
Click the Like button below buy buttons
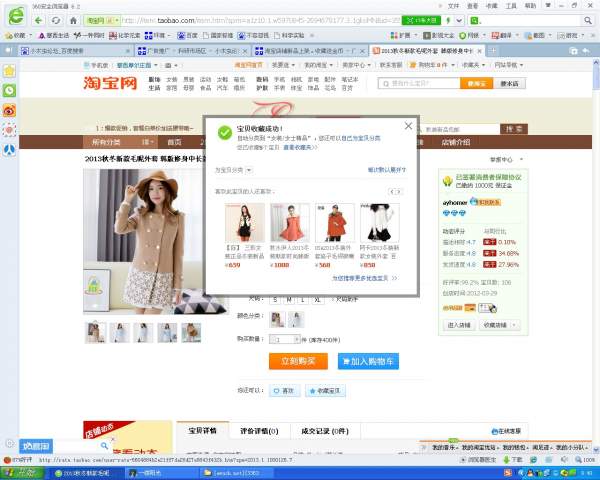click(284, 391)
